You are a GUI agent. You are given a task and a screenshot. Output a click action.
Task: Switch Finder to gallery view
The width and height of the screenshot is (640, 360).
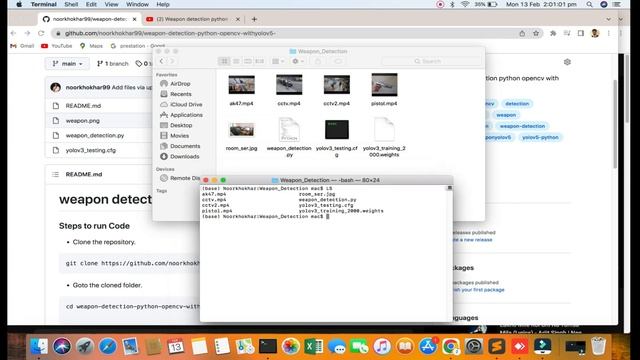260,61
